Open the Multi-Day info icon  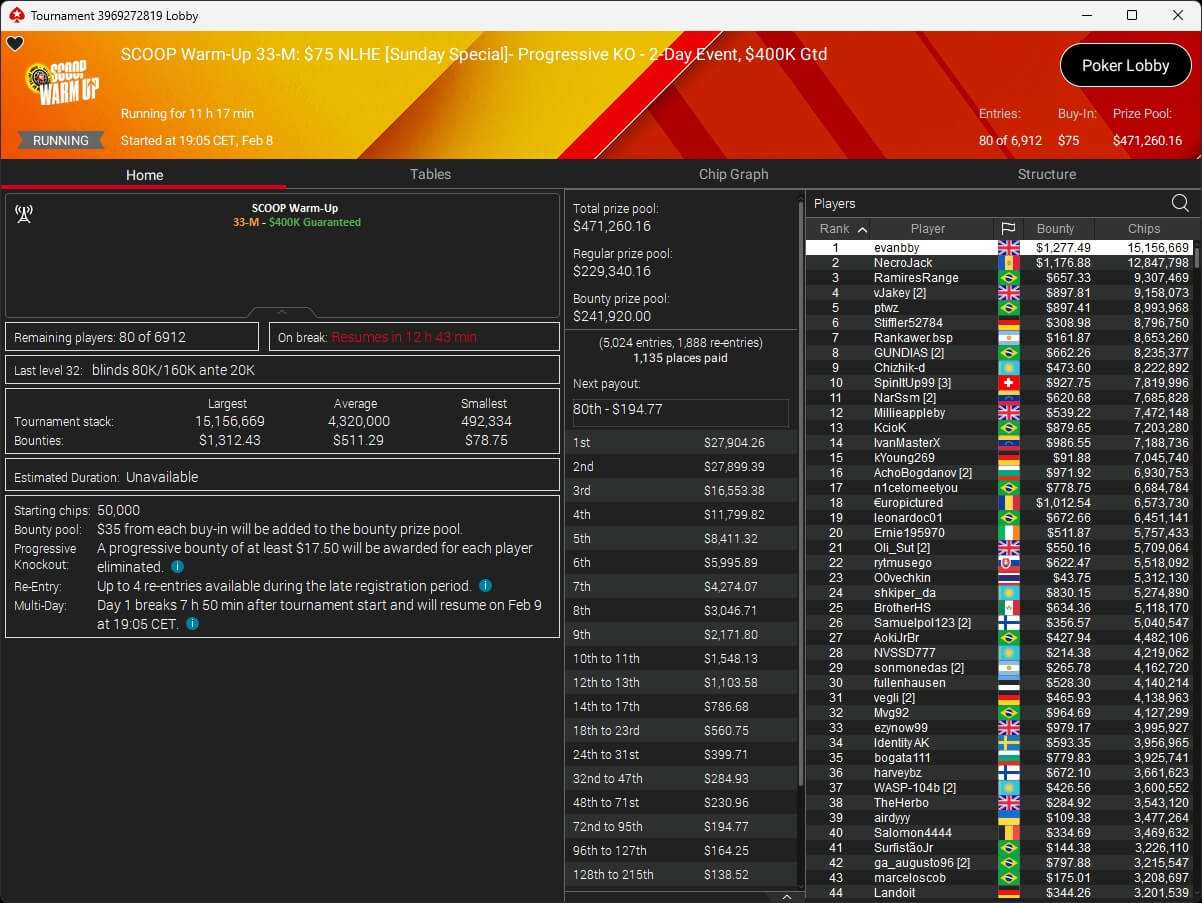tap(192, 624)
